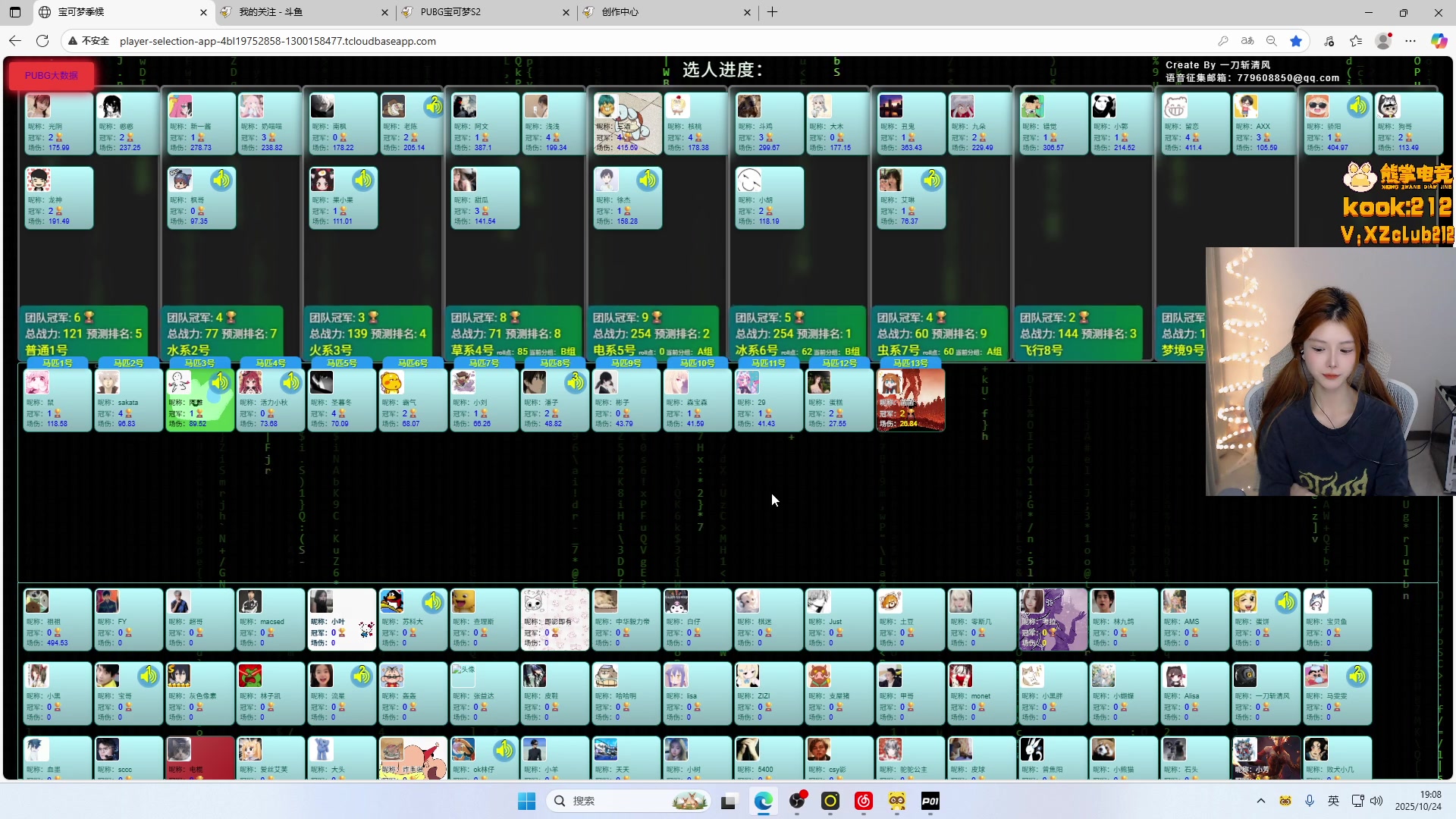The height and width of the screenshot is (819, 1456).
Task: Click speaker icon on ok林仔 card
Action: point(504,750)
